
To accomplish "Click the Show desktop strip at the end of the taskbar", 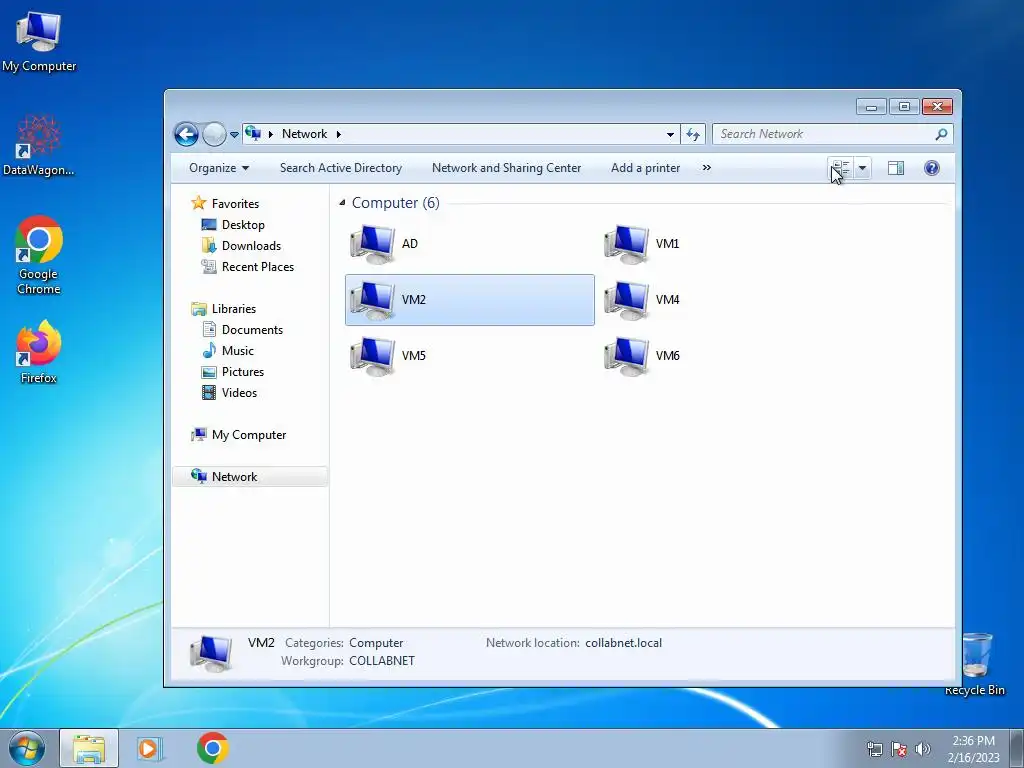I will [x=1017, y=748].
